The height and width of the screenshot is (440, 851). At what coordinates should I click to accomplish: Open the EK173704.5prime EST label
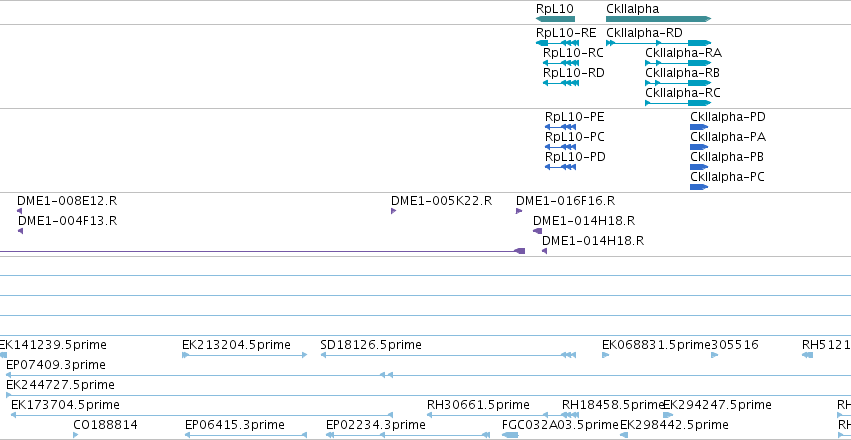pyautogui.click(x=65, y=405)
